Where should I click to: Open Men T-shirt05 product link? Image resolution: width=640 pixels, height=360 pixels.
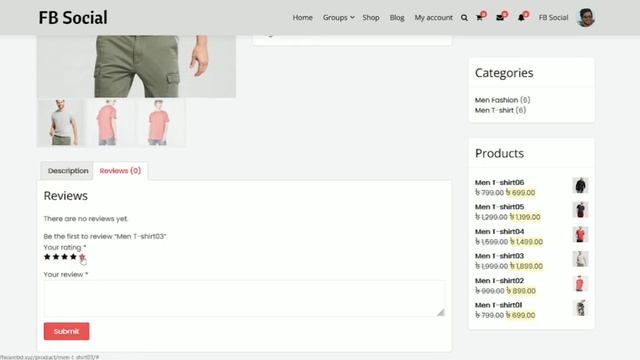point(500,207)
